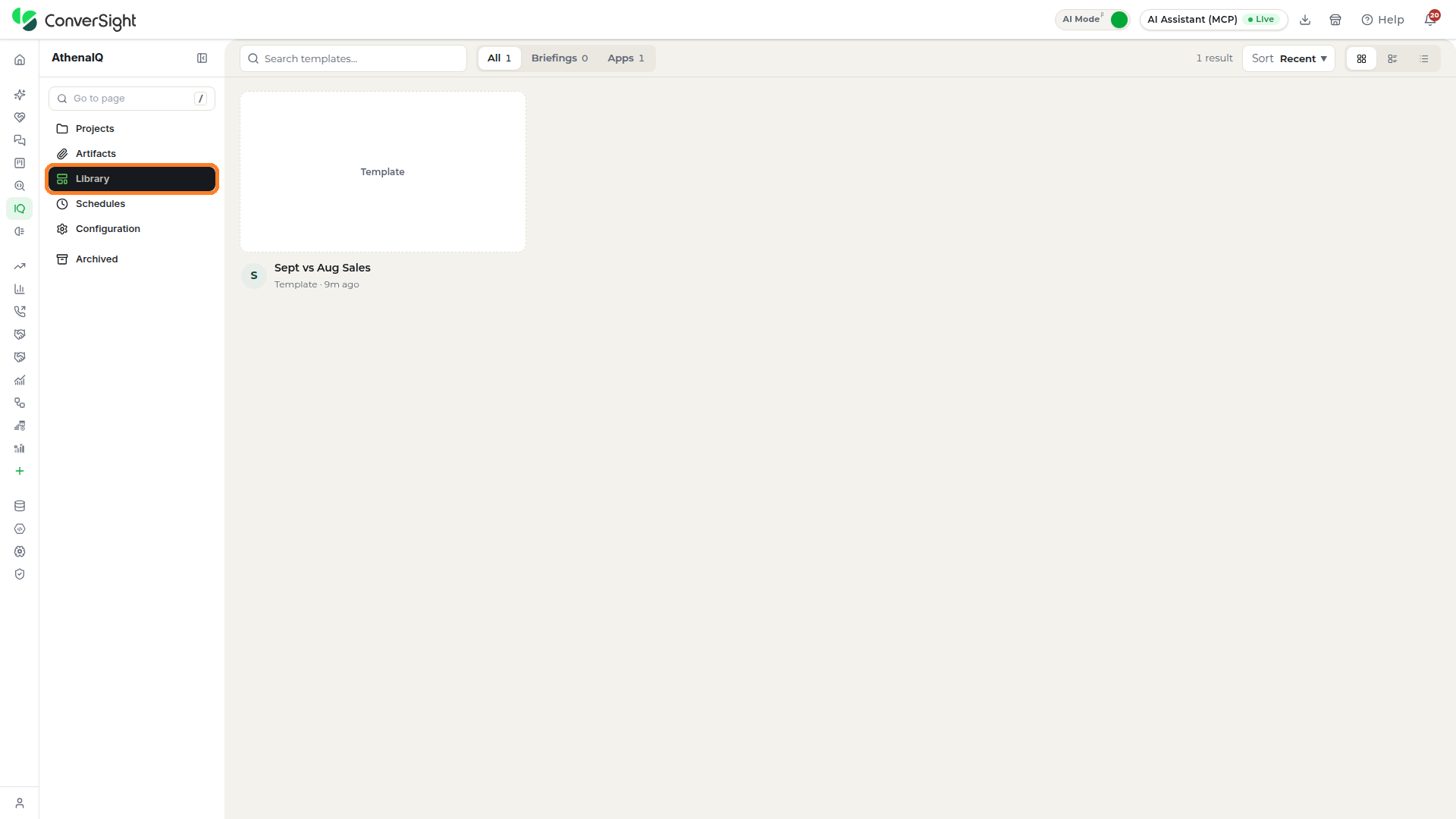Click the S avatar beside Sept vs Aug Sales

(254, 276)
